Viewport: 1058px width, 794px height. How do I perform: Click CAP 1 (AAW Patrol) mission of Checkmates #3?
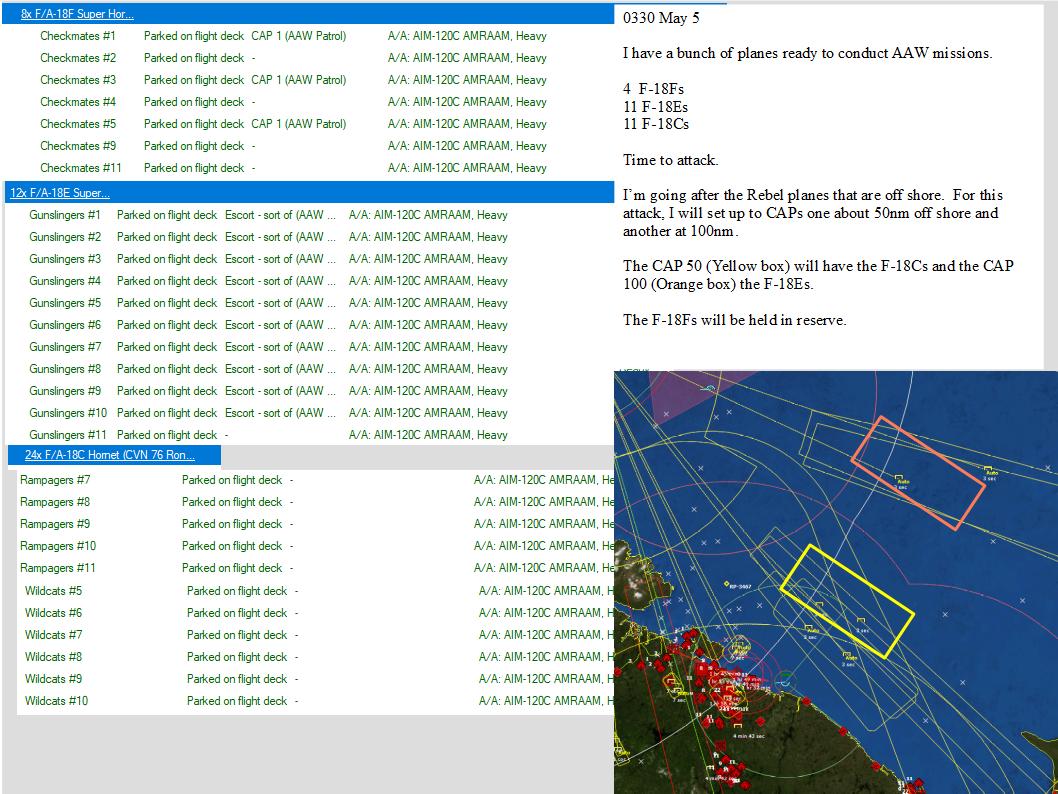(298, 80)
